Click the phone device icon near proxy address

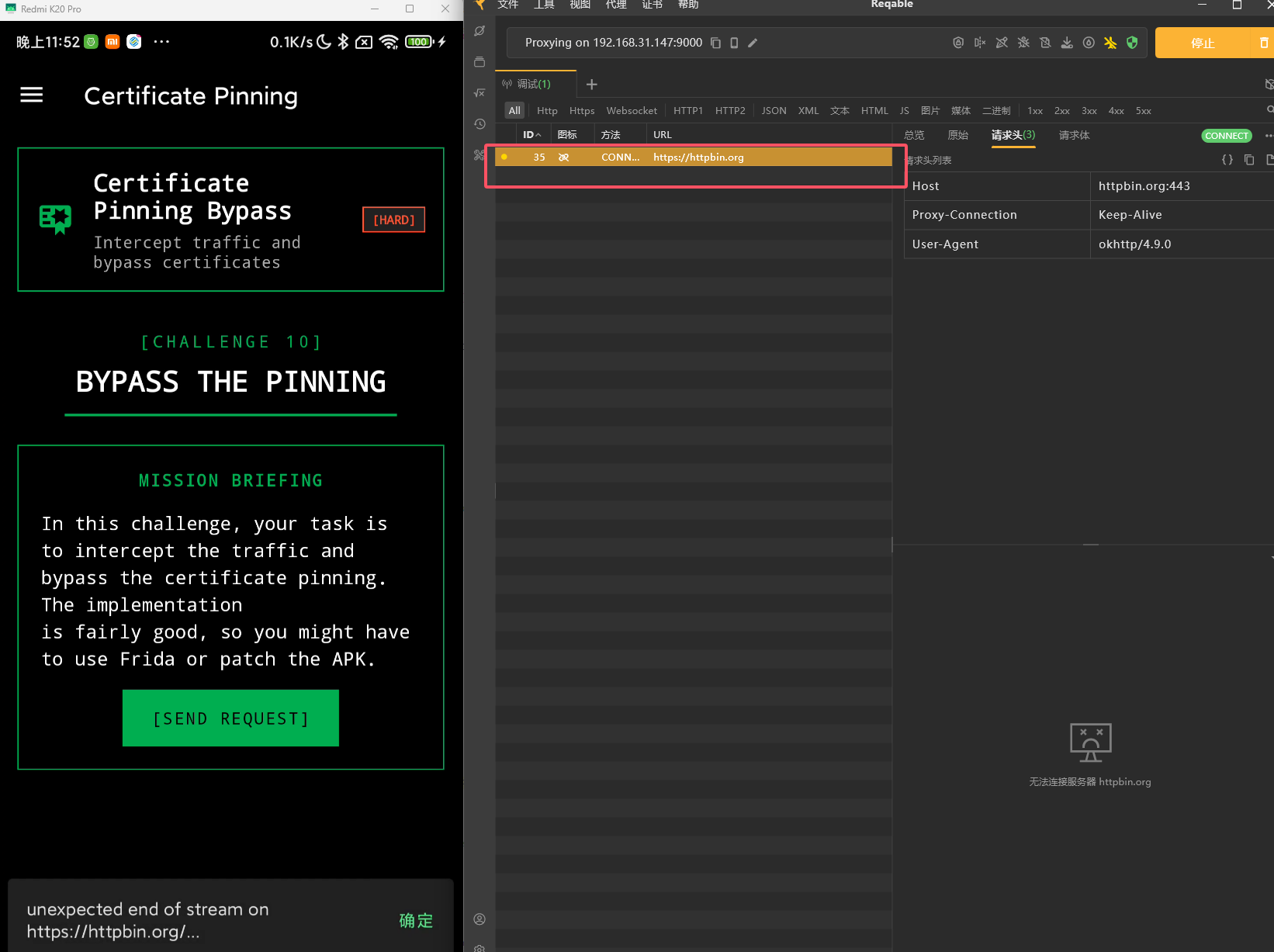click(734, 43)
